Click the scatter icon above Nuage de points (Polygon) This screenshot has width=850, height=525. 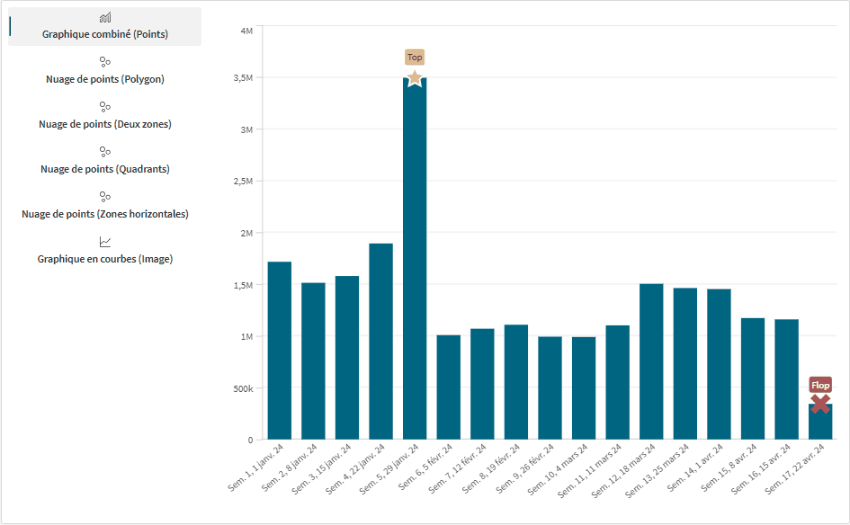click(105, 62)
